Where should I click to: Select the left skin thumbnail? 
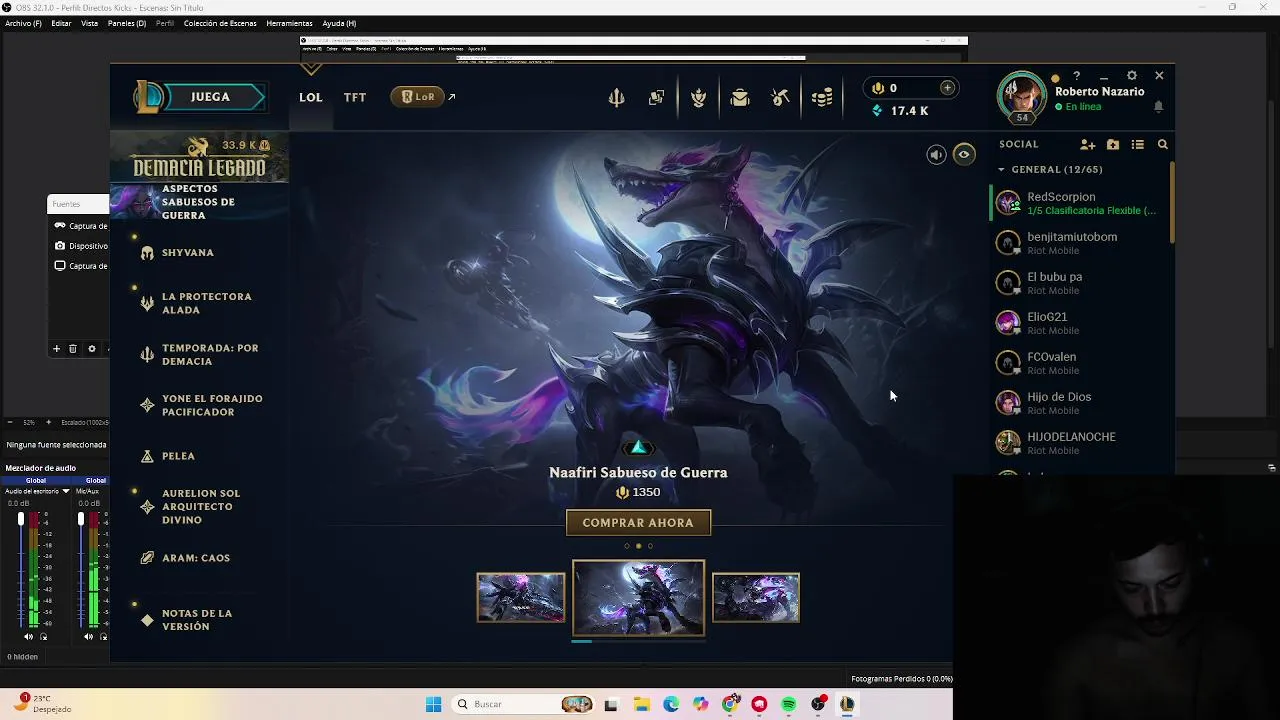[521, 597]
